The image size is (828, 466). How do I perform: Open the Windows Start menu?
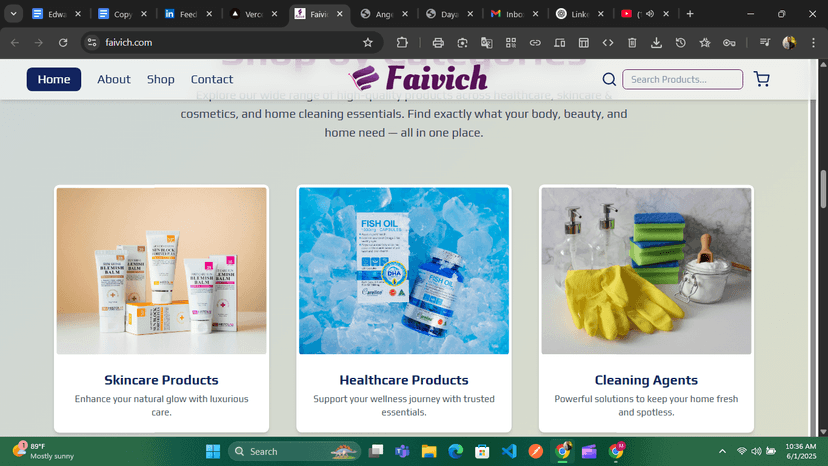213,451
